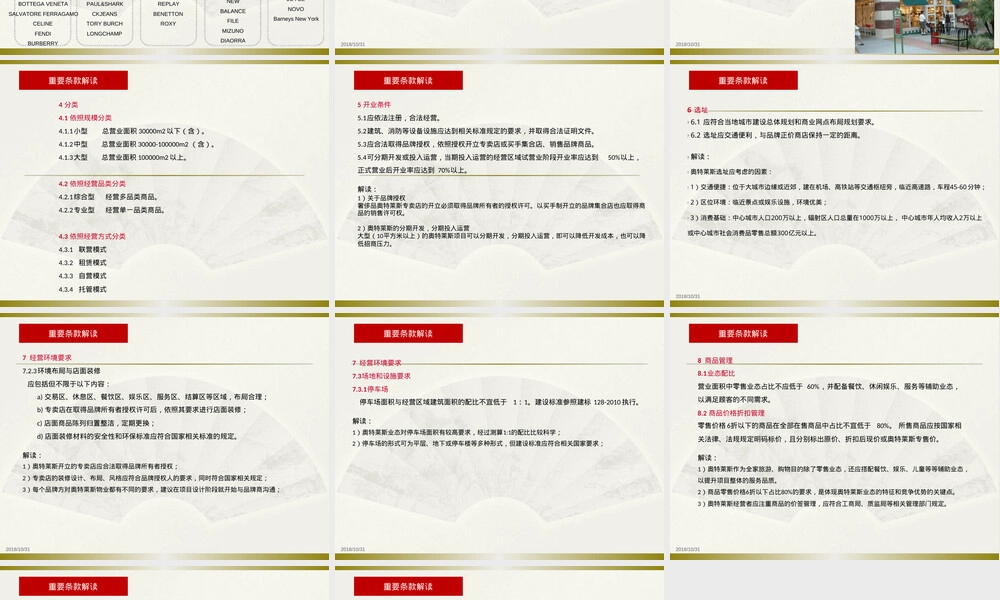
Task: Click the '5.3应合法取得品牌授权' line
Action: tap(477, 145)
